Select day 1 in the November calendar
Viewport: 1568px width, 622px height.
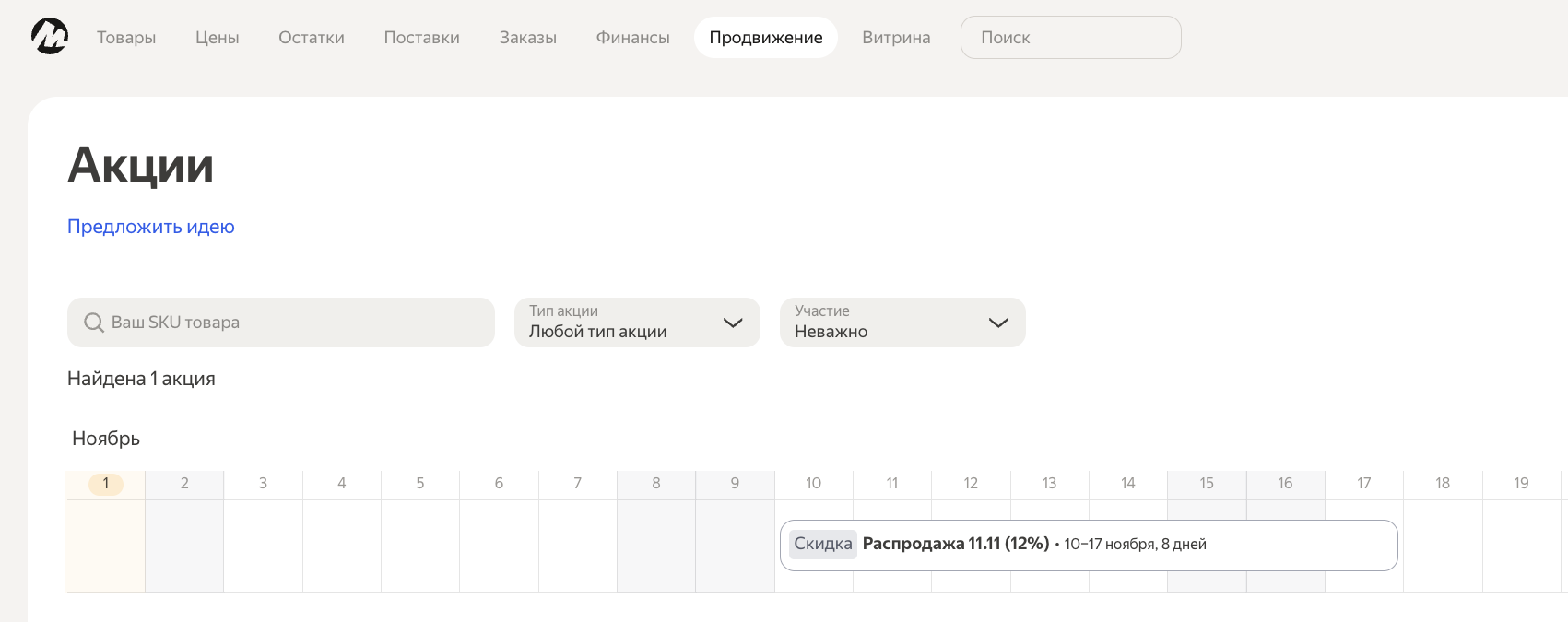click(106, 484)
